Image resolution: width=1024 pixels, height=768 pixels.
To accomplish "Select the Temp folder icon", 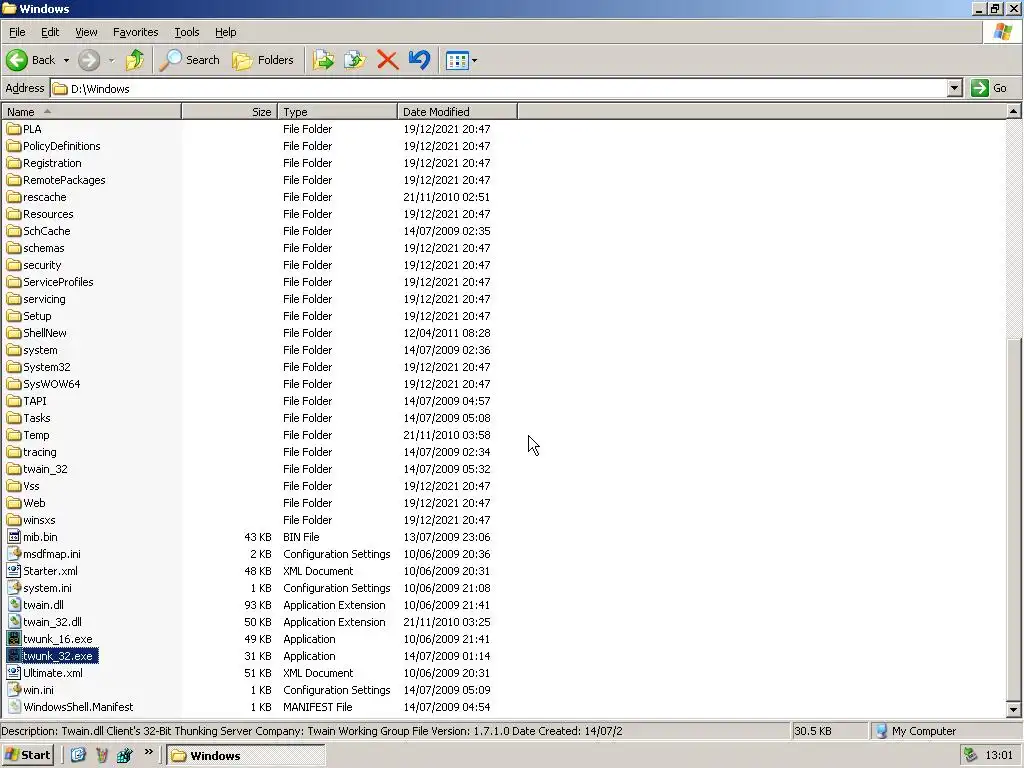I will [x=14, y=434].
